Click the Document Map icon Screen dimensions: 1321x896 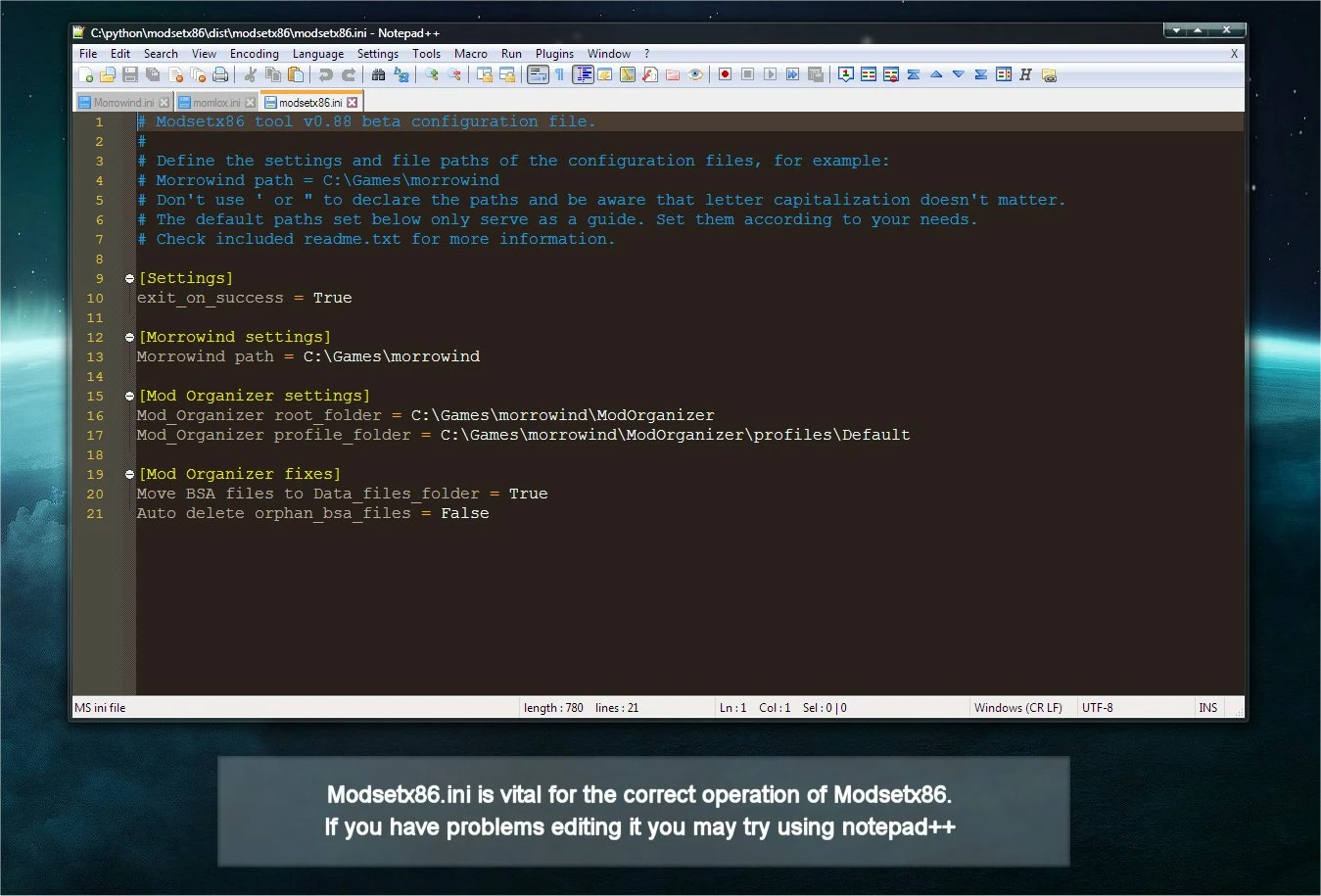tap(628, 74)
